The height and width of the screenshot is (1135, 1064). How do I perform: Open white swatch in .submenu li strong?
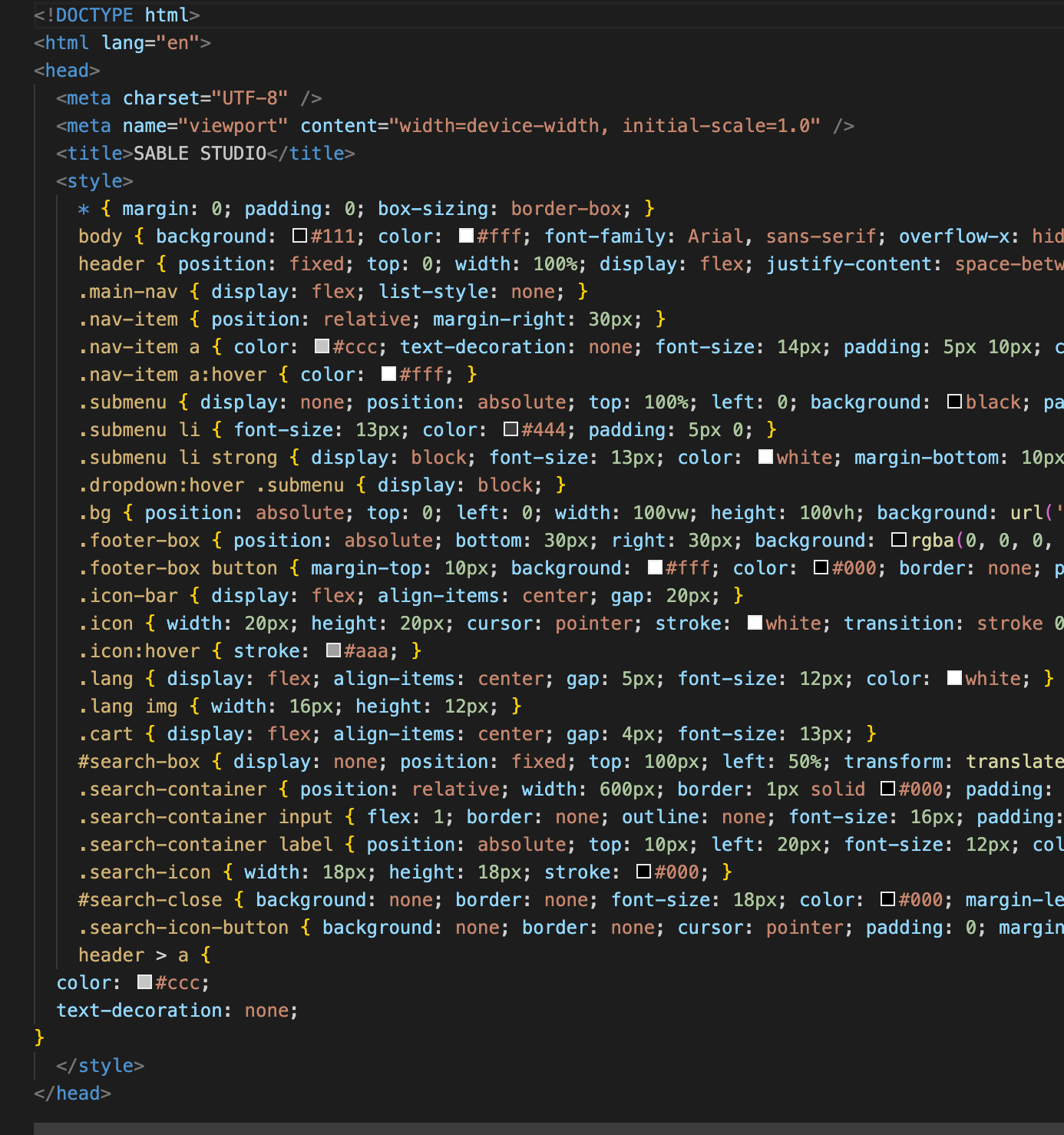click(x=765, y=457)
